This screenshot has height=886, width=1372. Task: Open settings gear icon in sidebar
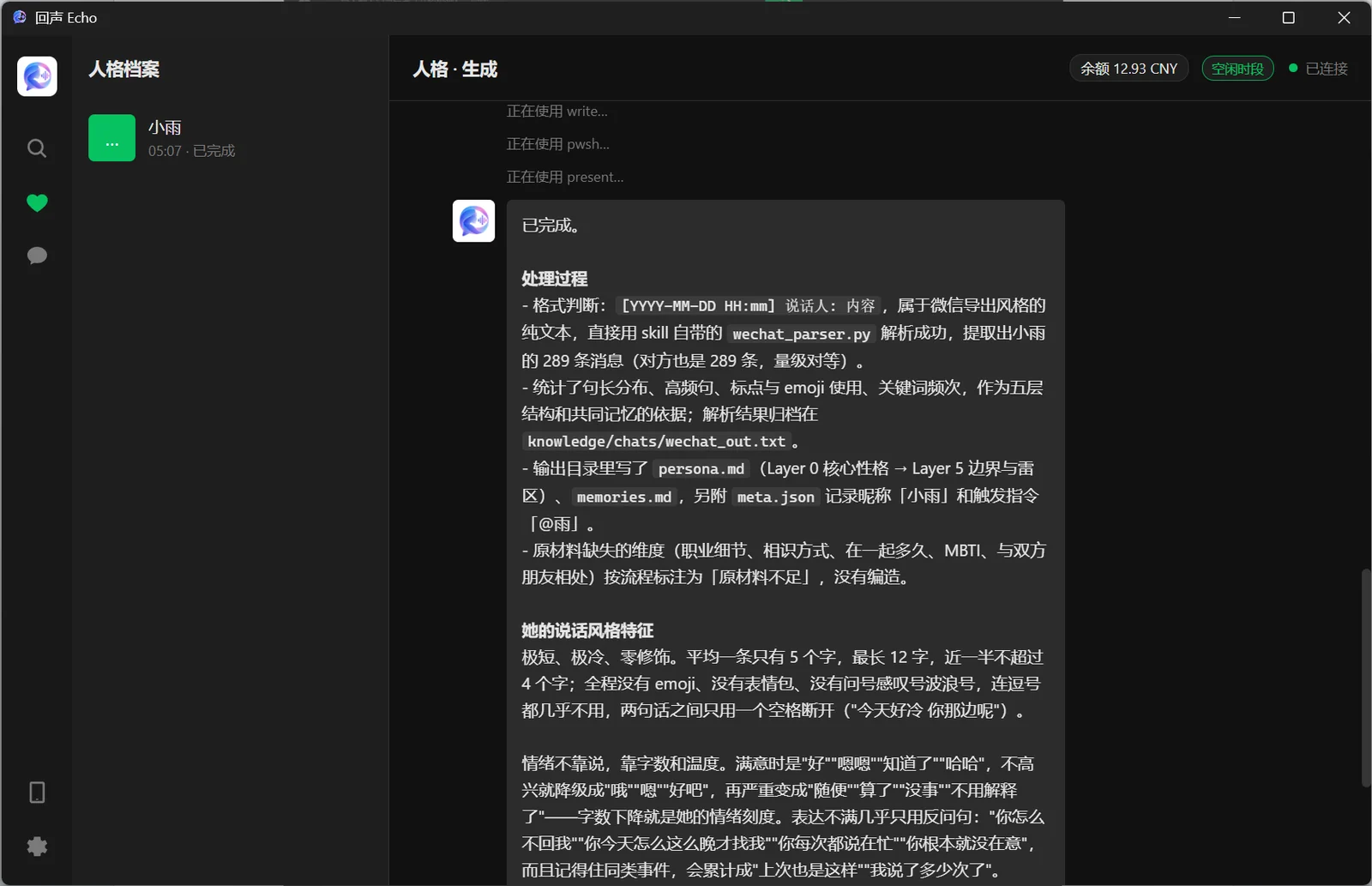click(x=37, y=847)
